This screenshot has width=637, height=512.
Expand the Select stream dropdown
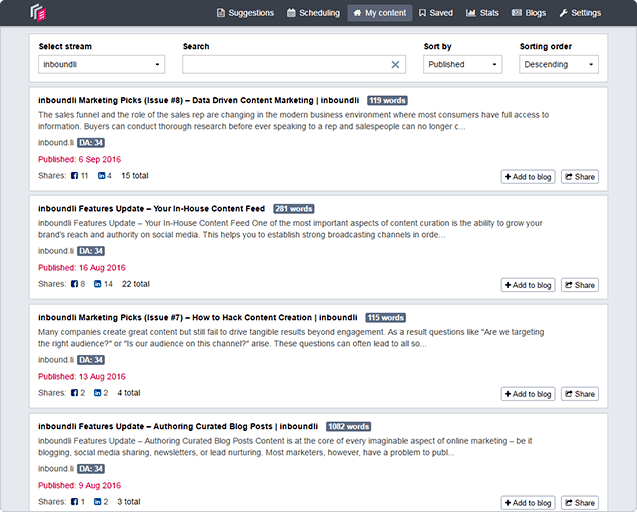pyautogui.click(x=102, y=64)
